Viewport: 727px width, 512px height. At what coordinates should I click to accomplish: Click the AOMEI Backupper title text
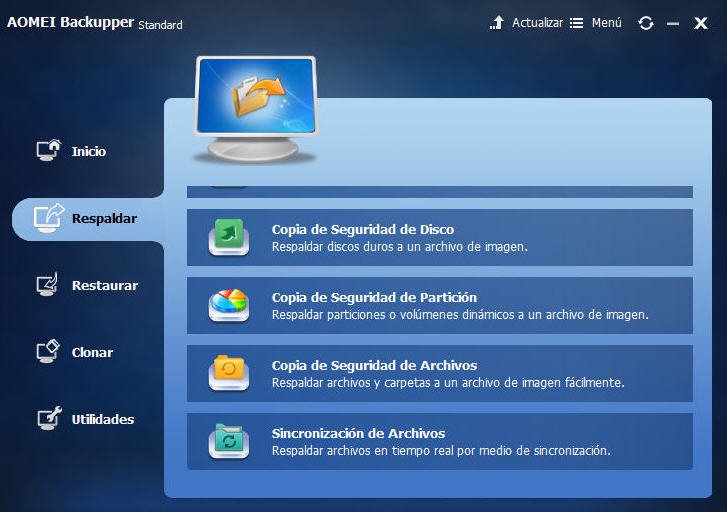pyautogui.click(x=70, y=22)
